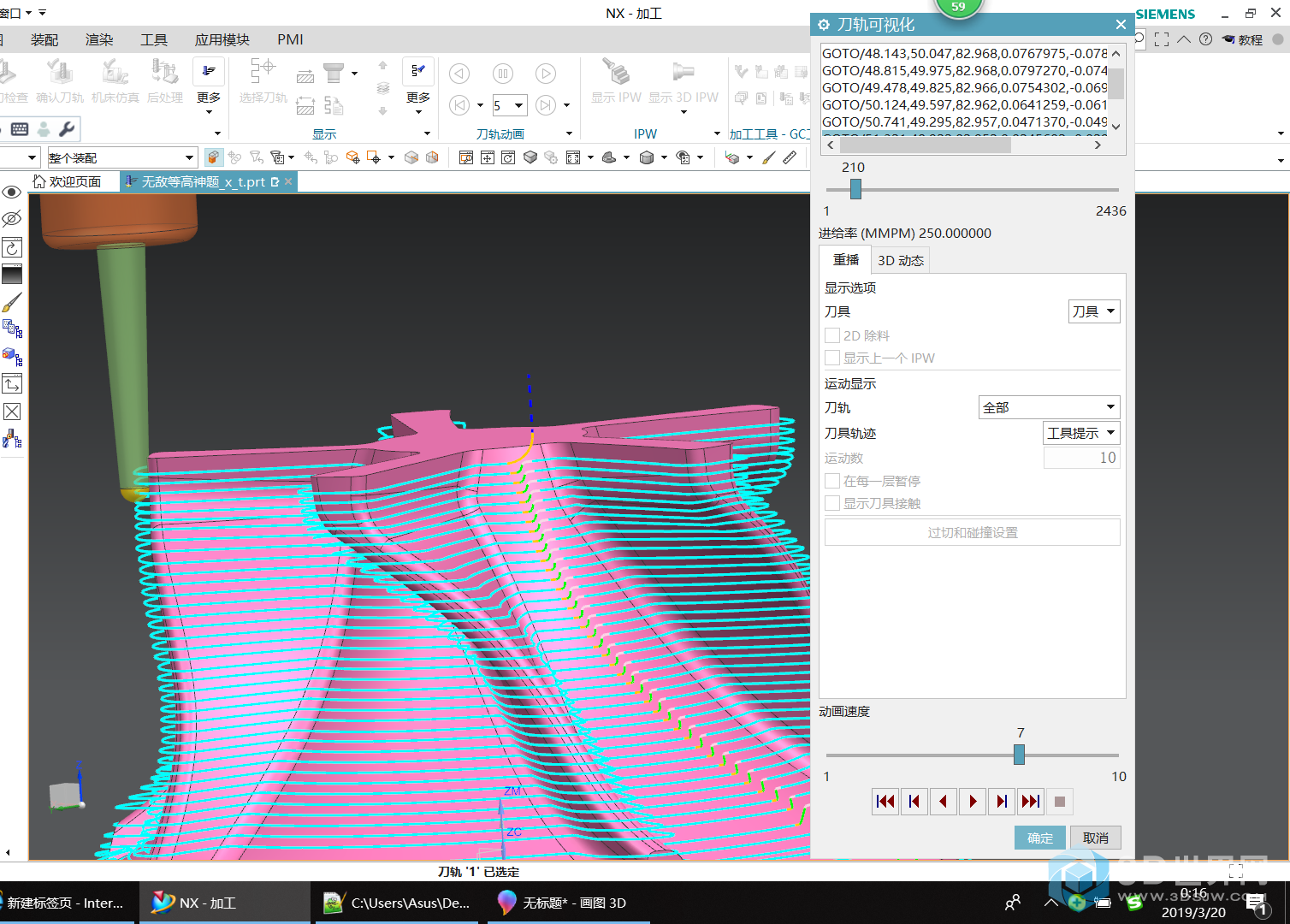This screenshot has width=1290, height=924.
Task: Click the brush icon in left sidebar
Action: (12, 302)
